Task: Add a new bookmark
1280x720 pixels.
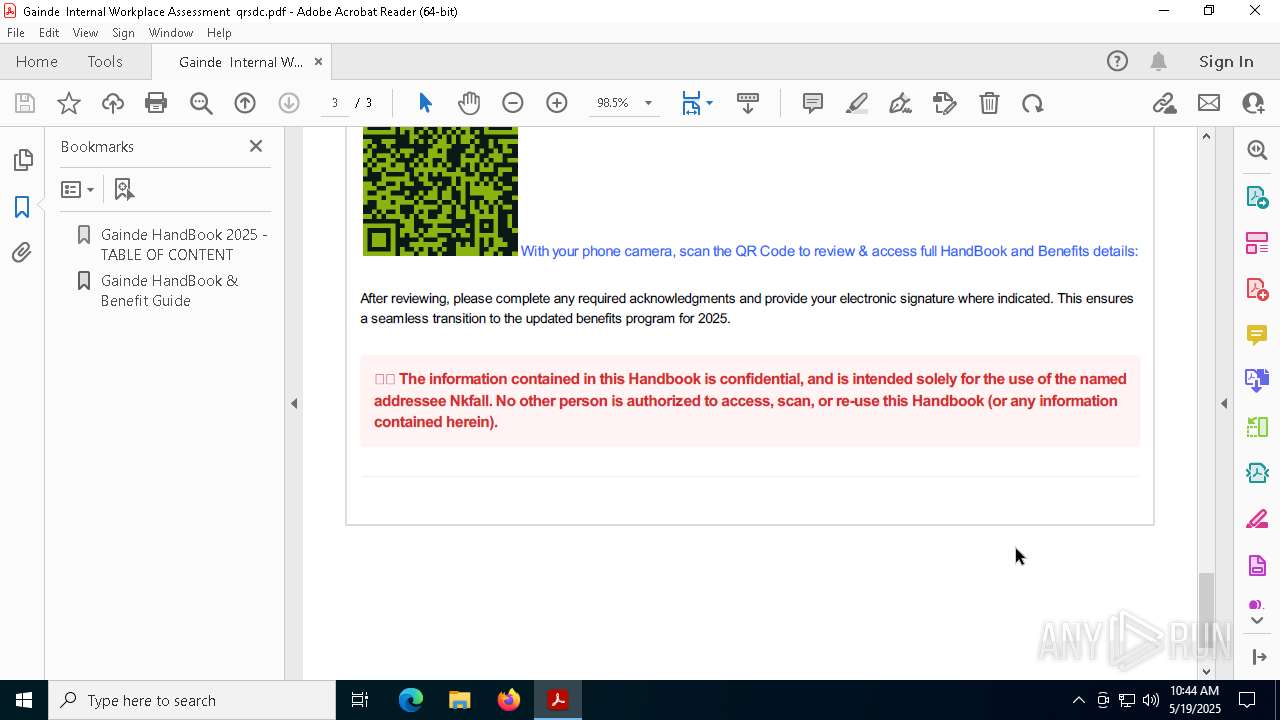Action: click(124, 189)
